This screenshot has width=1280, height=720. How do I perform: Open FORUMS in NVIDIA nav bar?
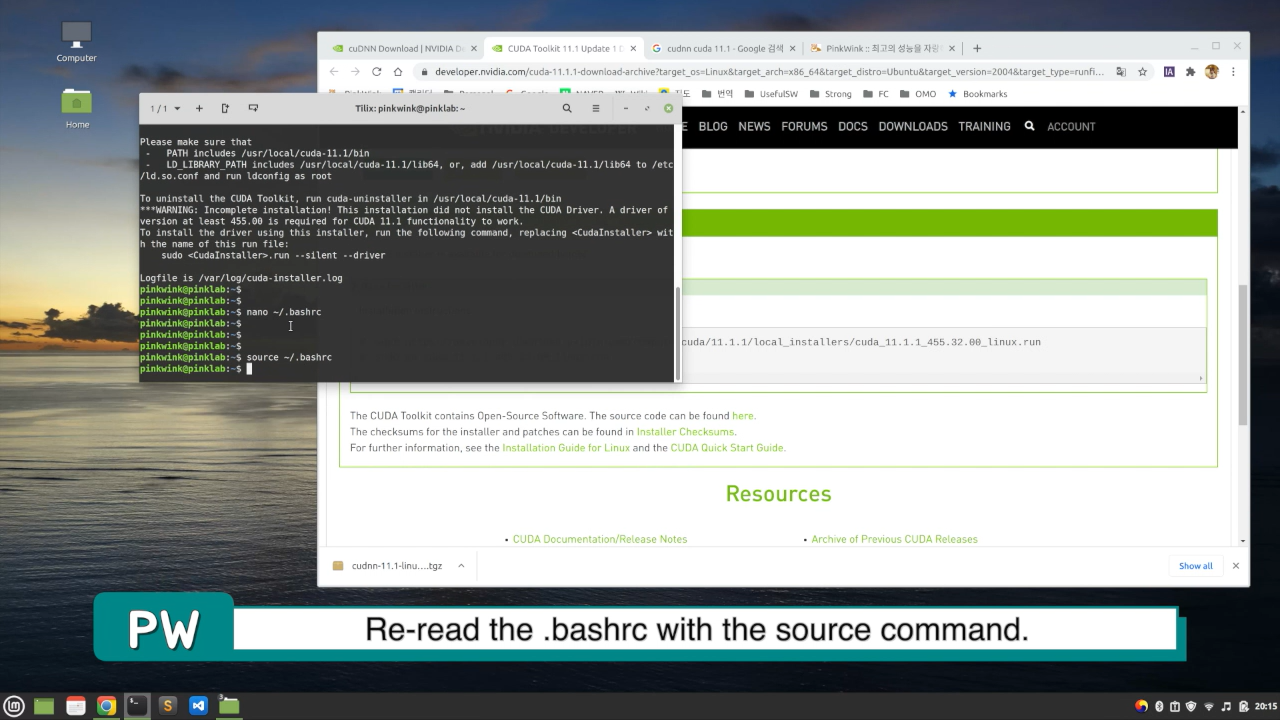[x=804, y=126]
